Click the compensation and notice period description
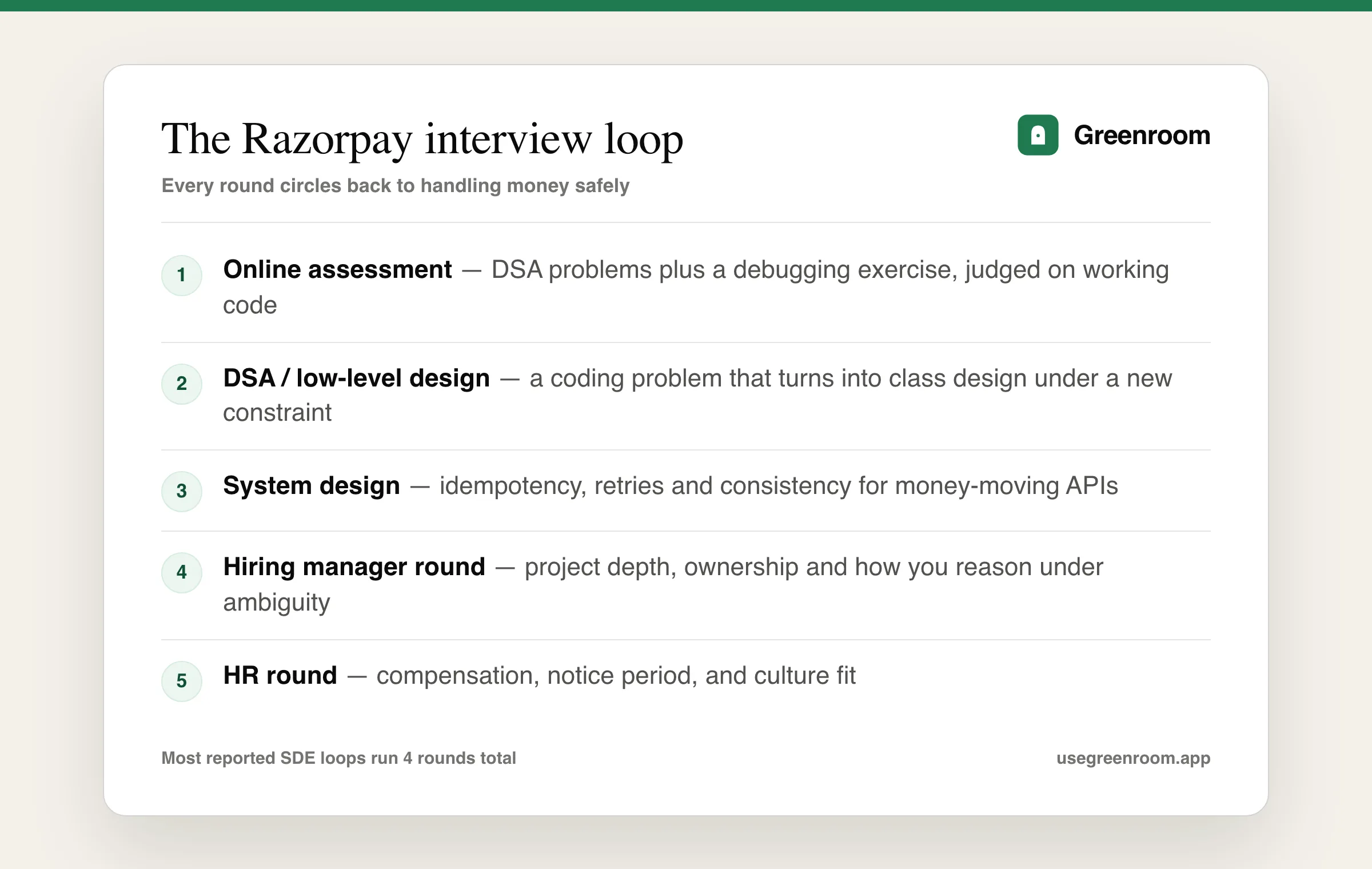 [616, 676]
